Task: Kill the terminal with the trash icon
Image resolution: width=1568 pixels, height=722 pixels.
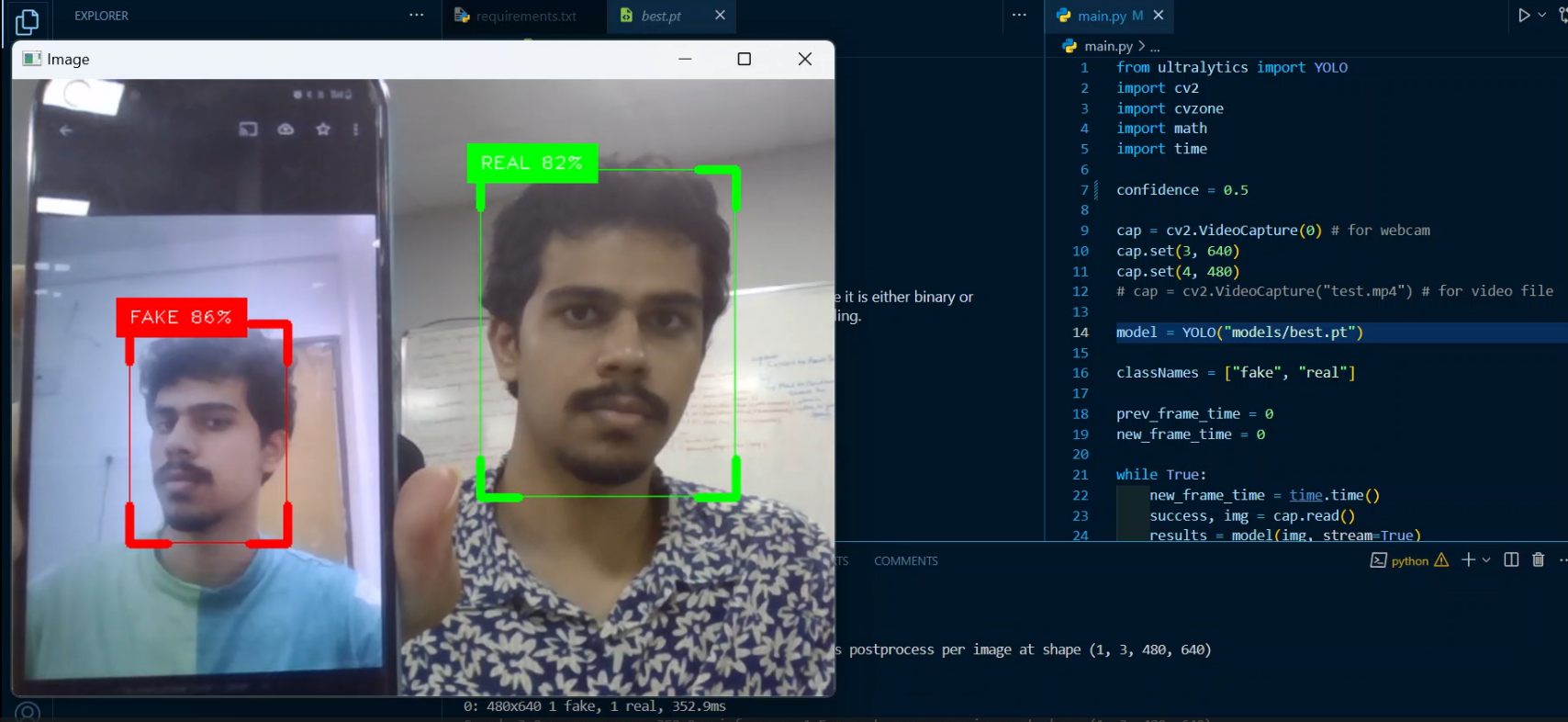Action: coord(1539,560)
